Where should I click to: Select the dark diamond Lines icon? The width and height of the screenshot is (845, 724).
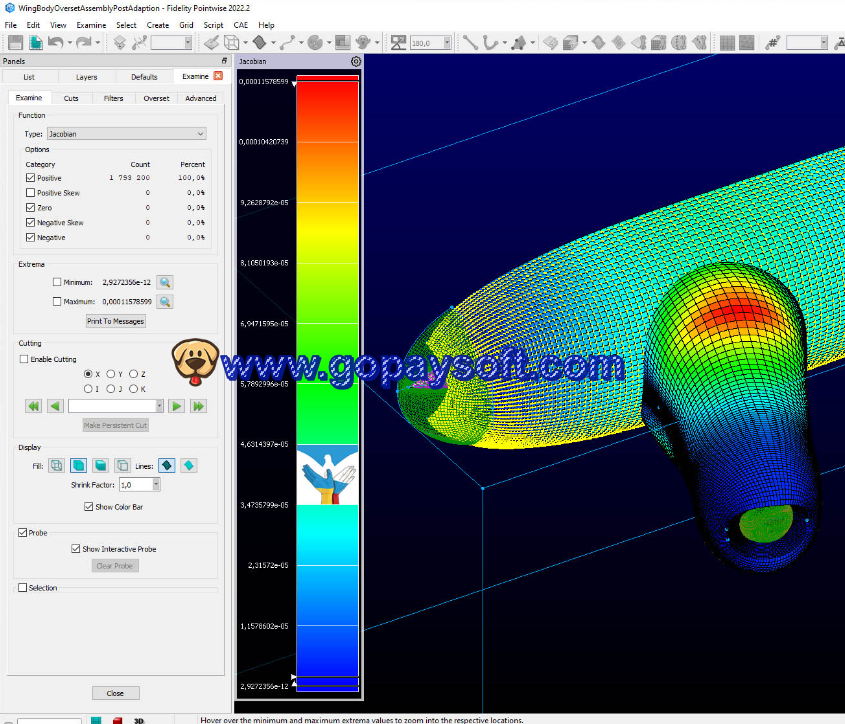tap(167, 465)
